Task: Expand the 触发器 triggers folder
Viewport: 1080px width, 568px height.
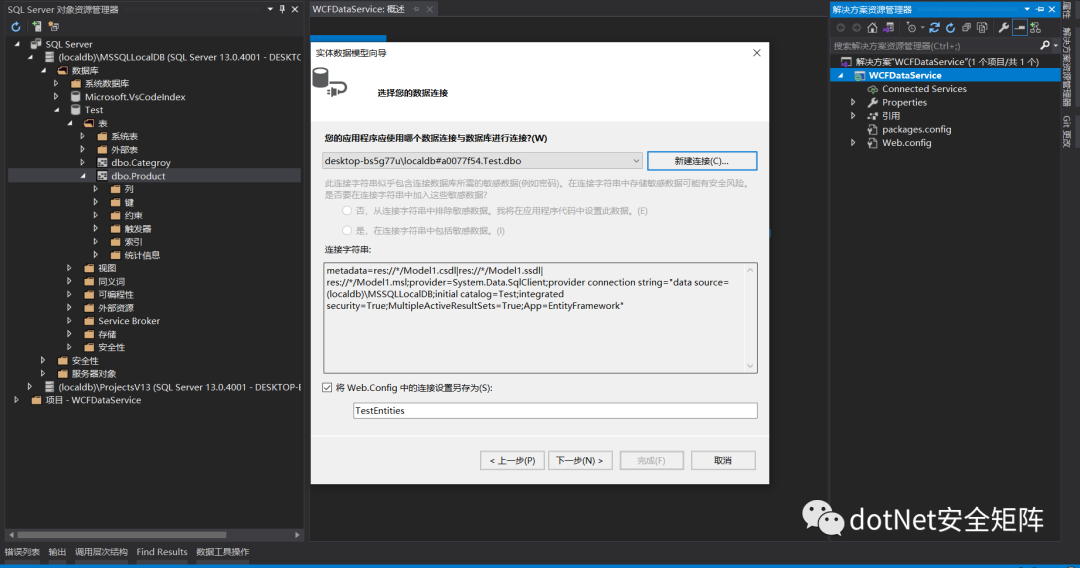Action: [x=96, y=229]
